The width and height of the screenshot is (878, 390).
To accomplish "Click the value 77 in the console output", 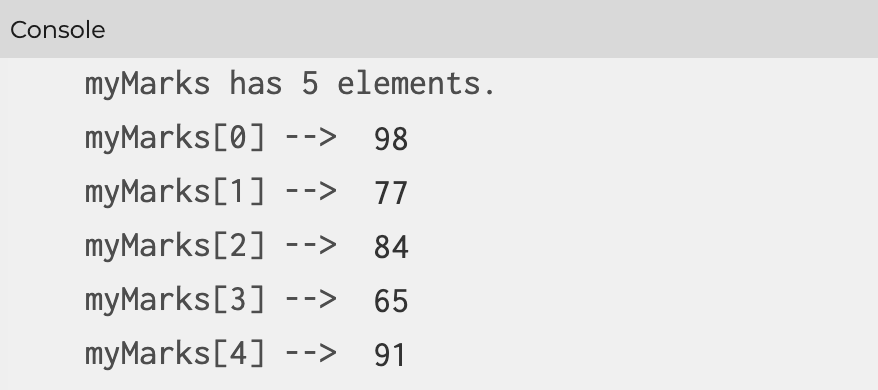I will click(x=391, y=193).
